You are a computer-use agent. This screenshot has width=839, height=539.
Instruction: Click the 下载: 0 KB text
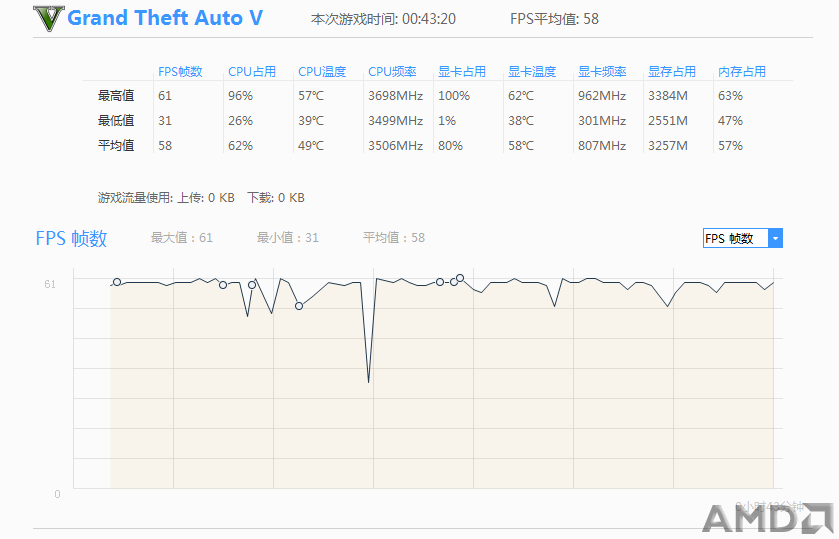point(276,198)
